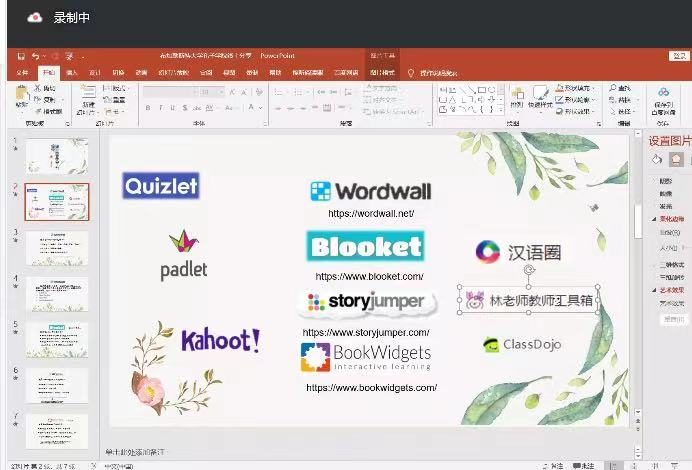
Task: Switch to the Design ribbon tab
Action: click(94, 72)
